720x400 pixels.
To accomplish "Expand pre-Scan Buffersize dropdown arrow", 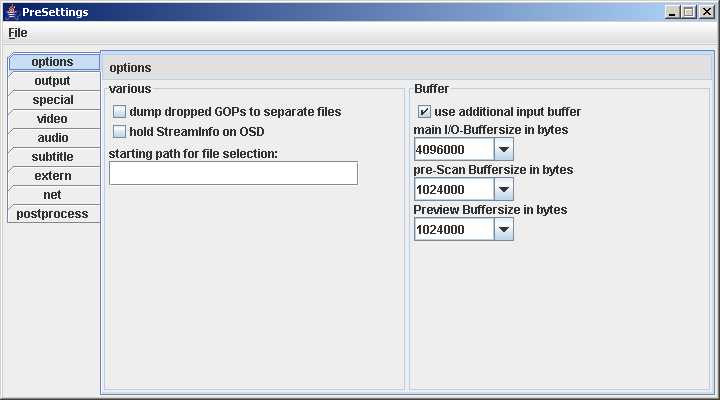I will [x=504, y=189].
